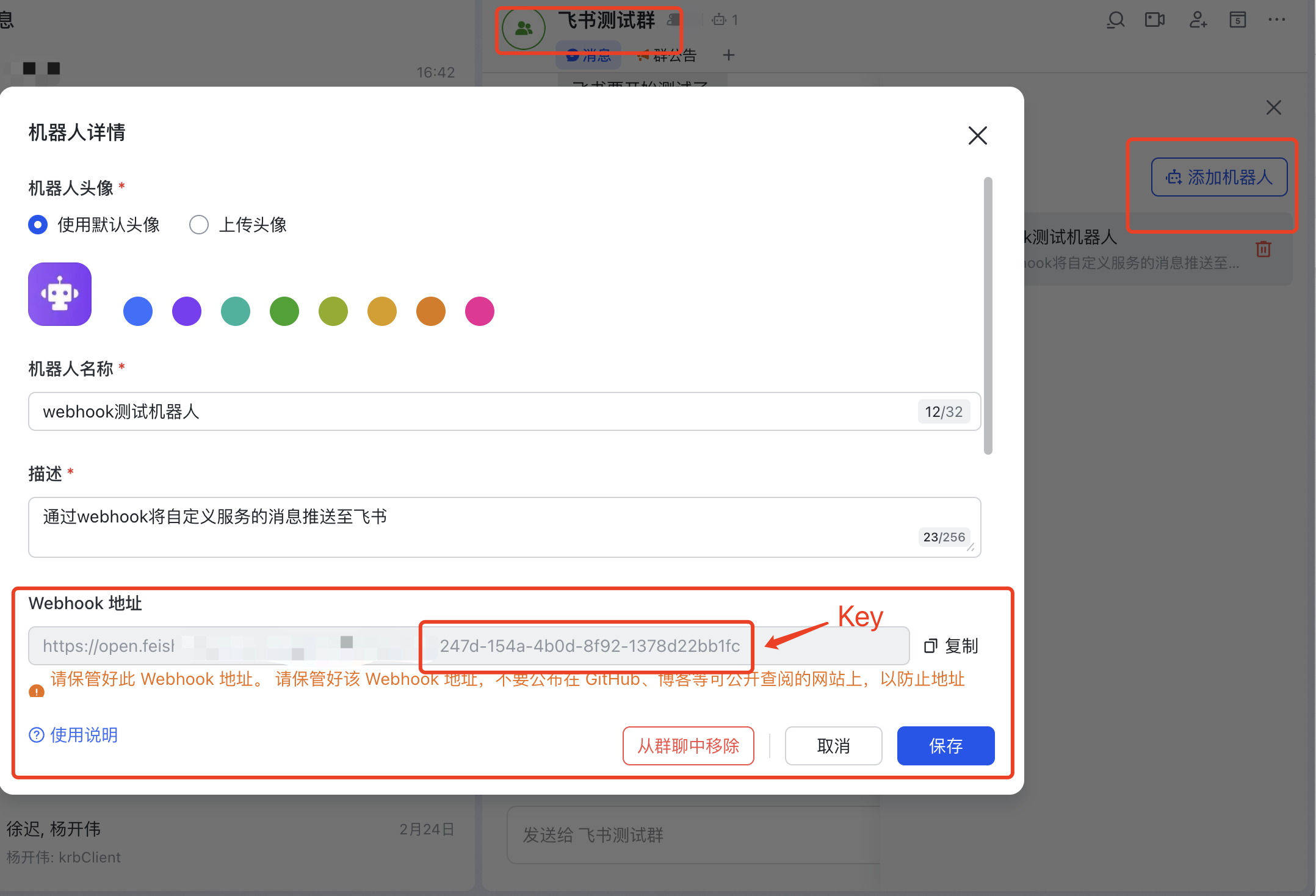Open the more options ellipsis menu
The height and width of the screenshot is (896, 1316).
click(x=1276, y=20)
